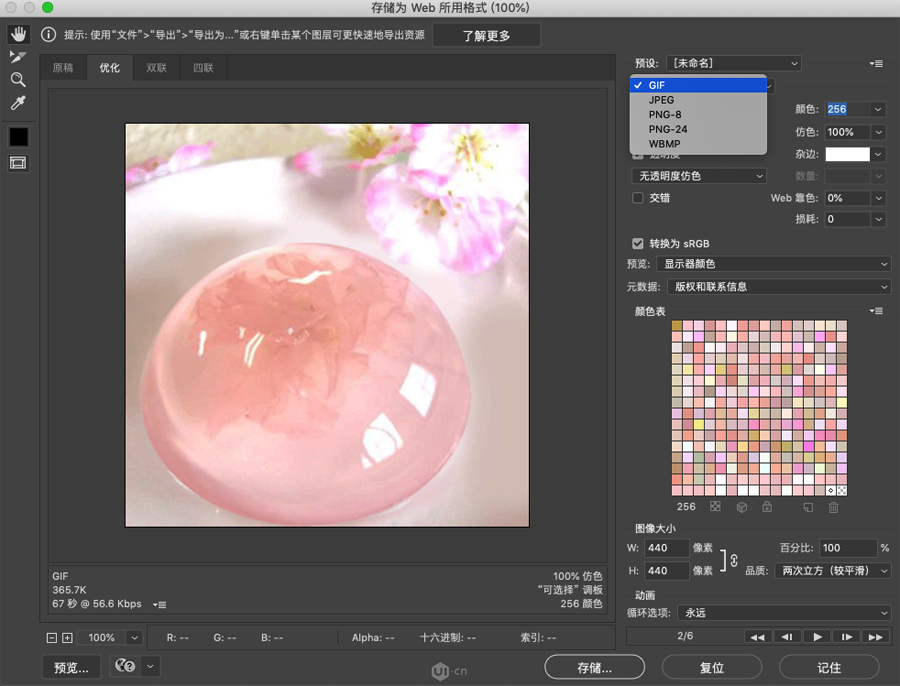Screen dimensions: 900x686
Task: Click the browser preview icon
Action: (125, 666)
